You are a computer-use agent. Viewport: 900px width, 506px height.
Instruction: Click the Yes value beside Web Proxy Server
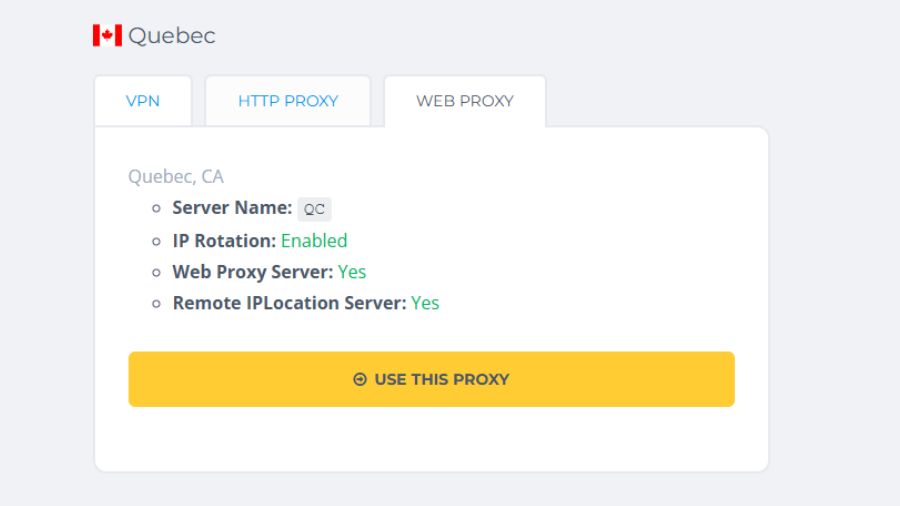[x=352, y=271]
